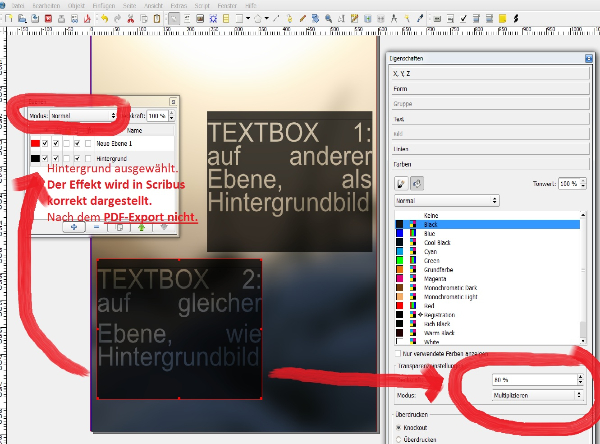Open the Multiplizieren blend mode dropdown
600x444 pixels.
tap(535, 396)
